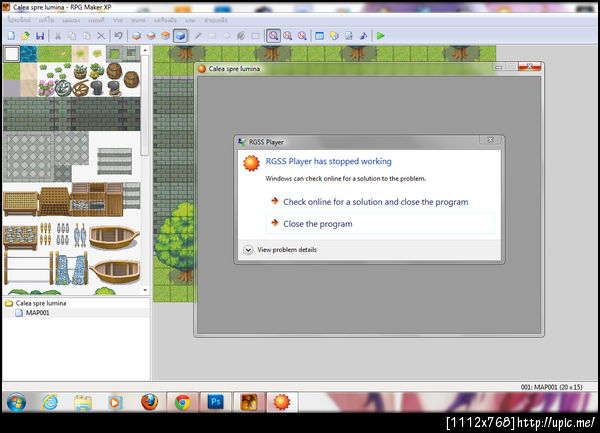Launch Internet Explorer from the taskbar
Image resolution: width=600 pixels, height=433 pixels.
(x=50, y=402)
